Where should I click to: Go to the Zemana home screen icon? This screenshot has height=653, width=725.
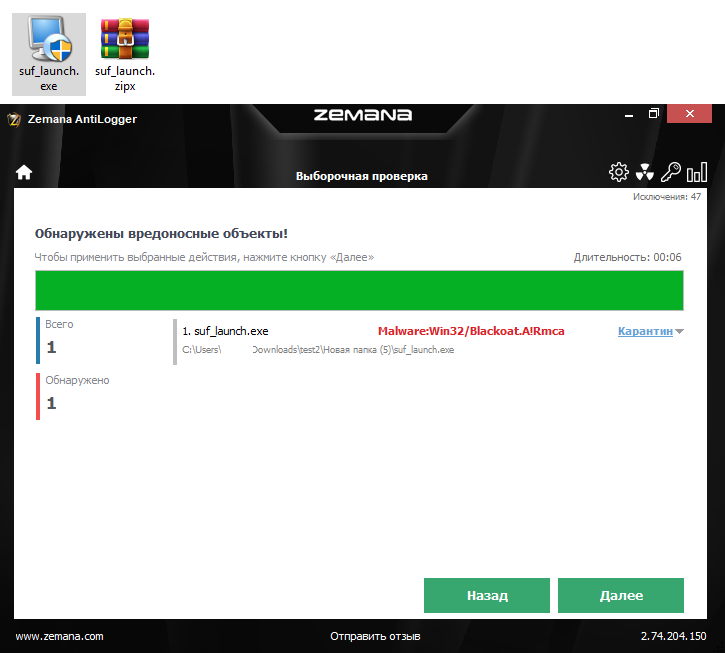tap(24, 172)
